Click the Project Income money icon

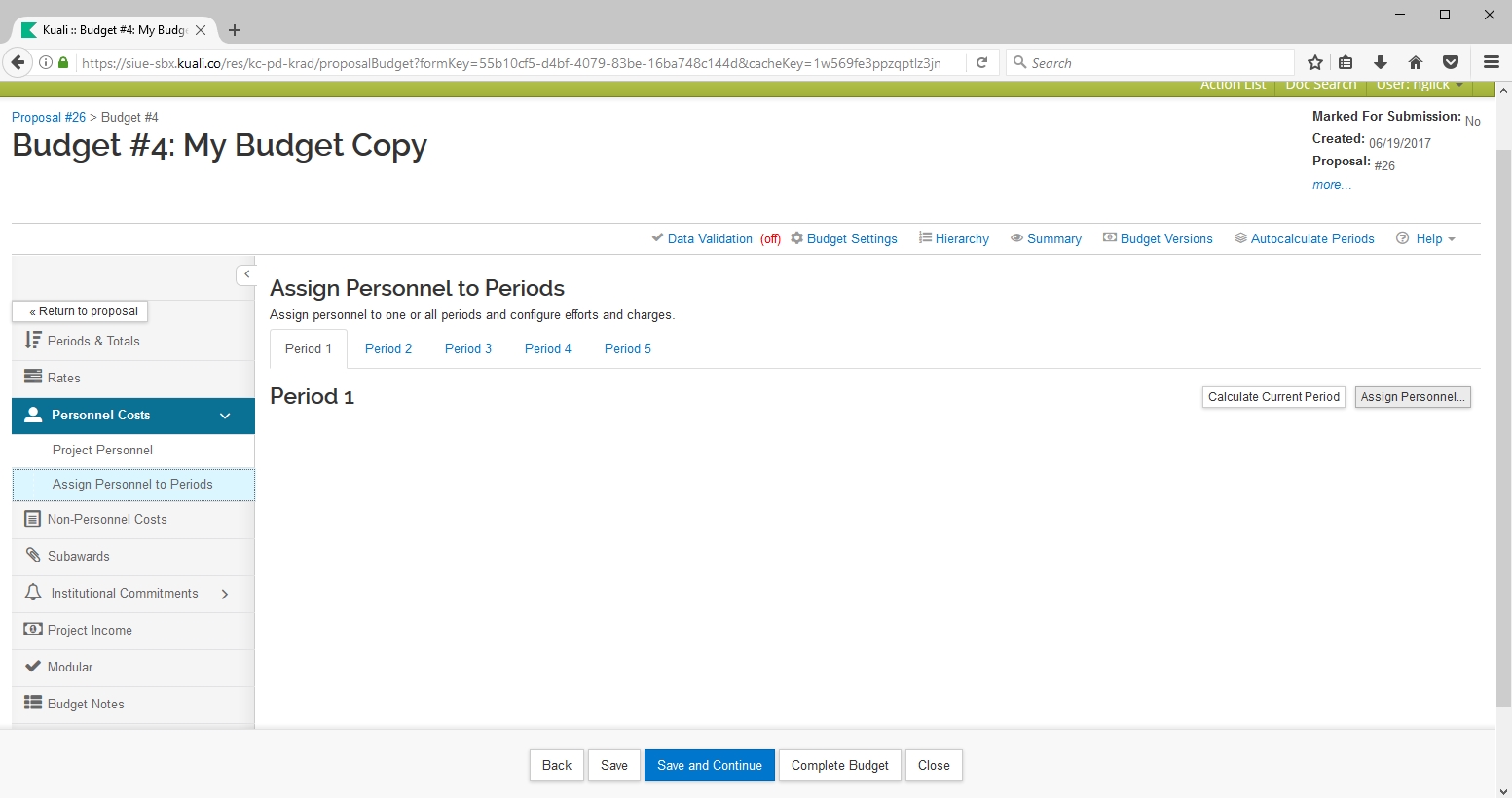32,630
